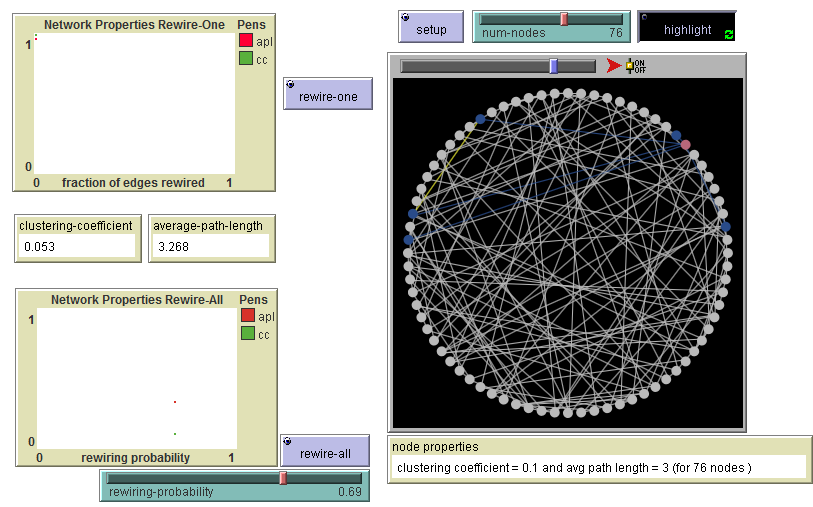
Task: Click the rewire-all button
Action: point(325,450)
